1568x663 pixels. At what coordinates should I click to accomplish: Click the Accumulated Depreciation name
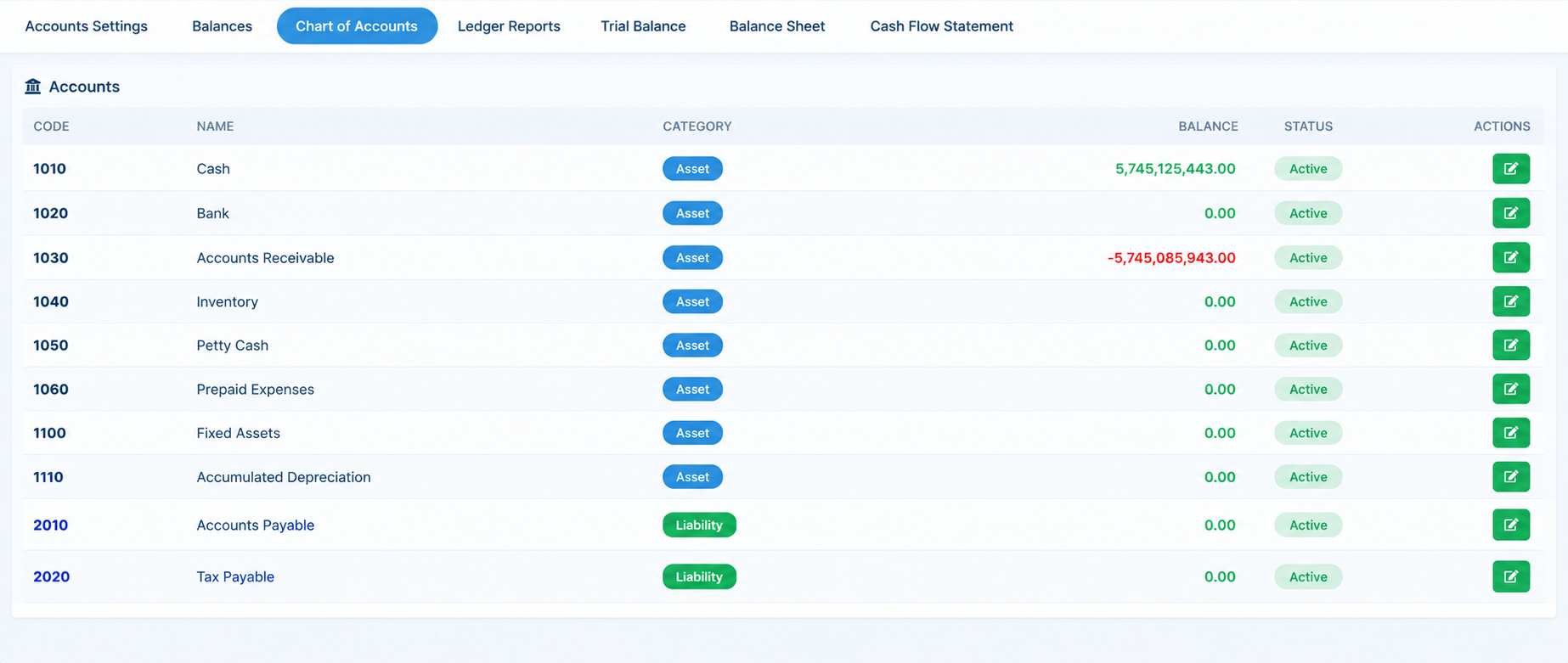click(x=284, y=477)
